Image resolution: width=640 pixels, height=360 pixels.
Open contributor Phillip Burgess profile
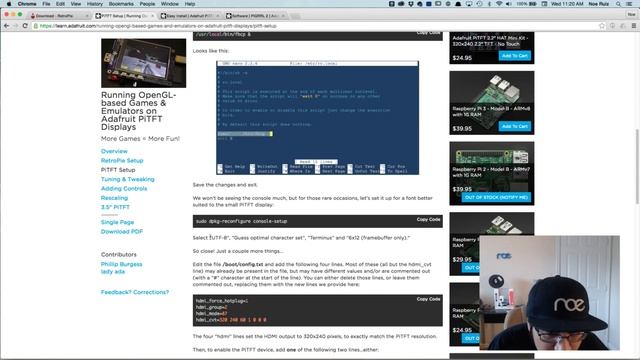(x=122, y=264)
